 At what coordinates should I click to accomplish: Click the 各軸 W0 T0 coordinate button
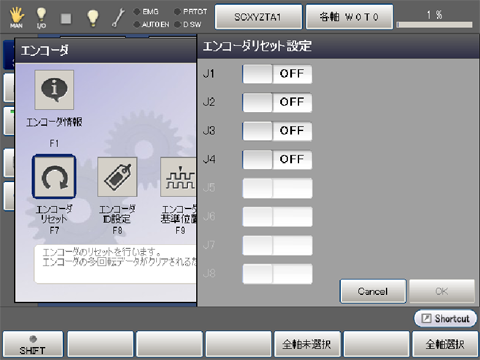[349, 17]
